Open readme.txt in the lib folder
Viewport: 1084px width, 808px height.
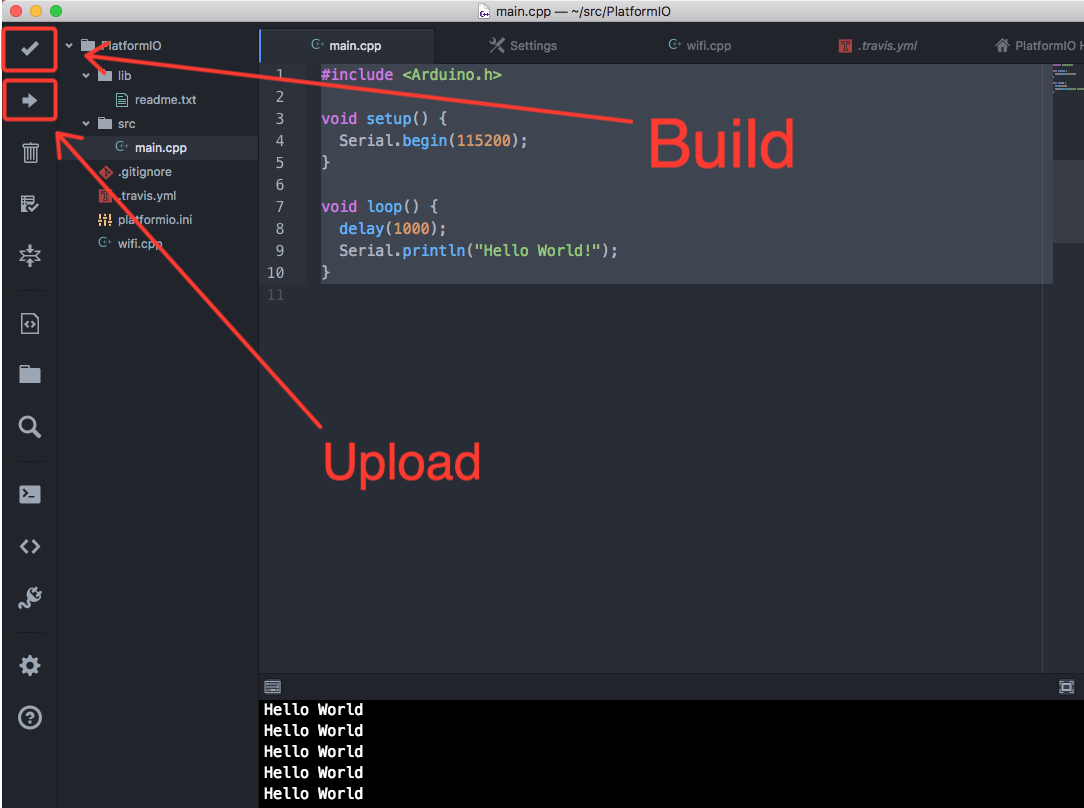165,100
